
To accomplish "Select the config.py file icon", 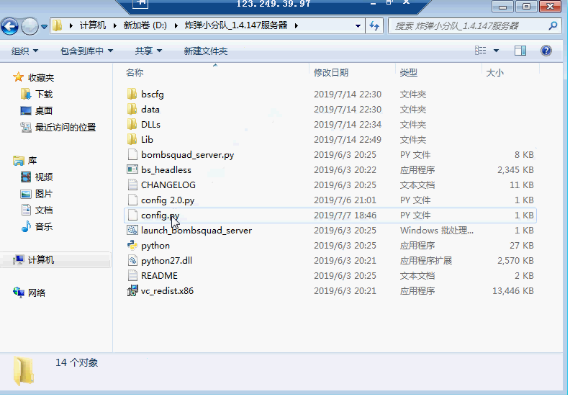I will click(x=133, y=215).
